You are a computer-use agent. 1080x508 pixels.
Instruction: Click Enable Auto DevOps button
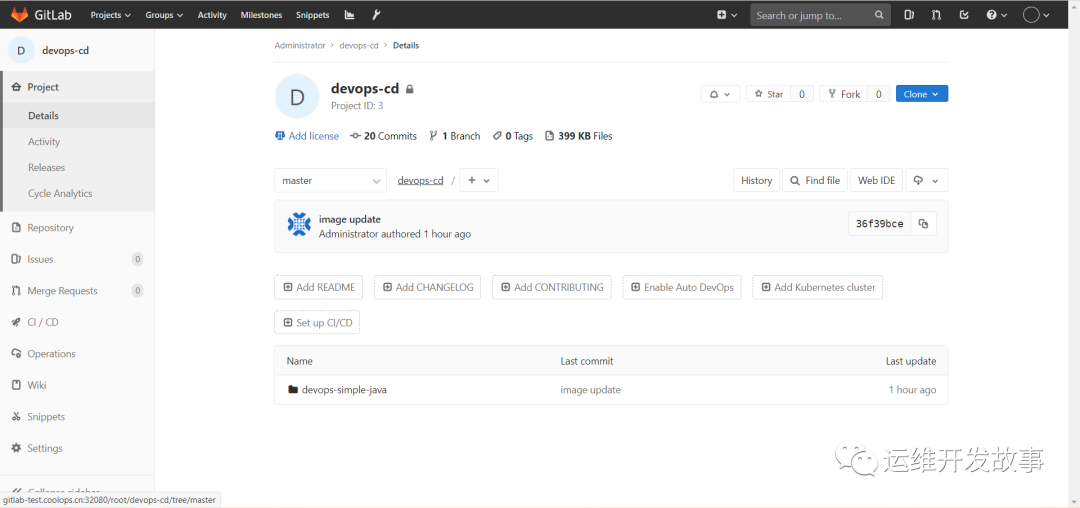(x=682, y=287)
